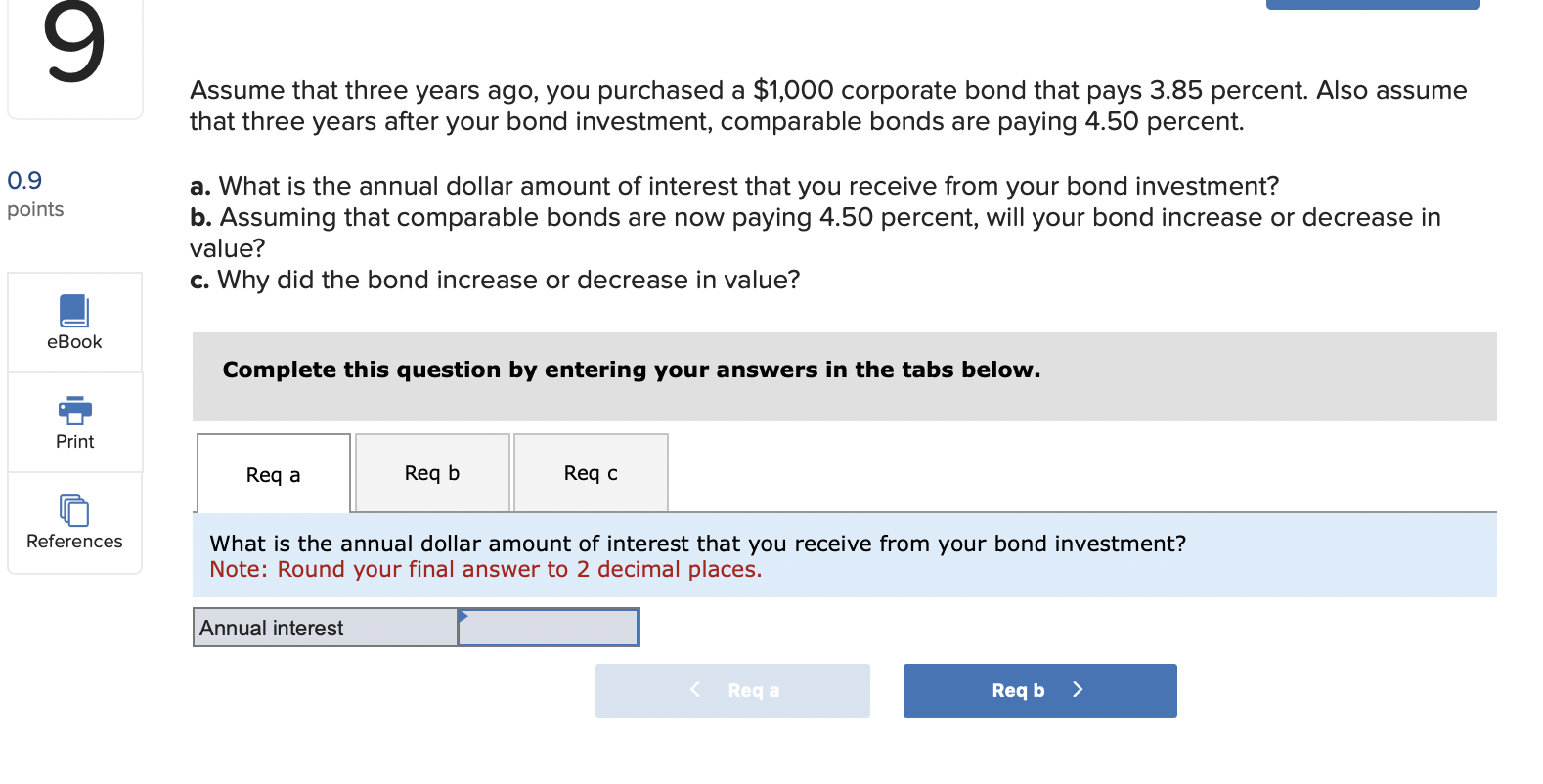Viewport: 1543px width, 784px height.
Task: Select the book icon above the eBook label
Action: [74, 311]
